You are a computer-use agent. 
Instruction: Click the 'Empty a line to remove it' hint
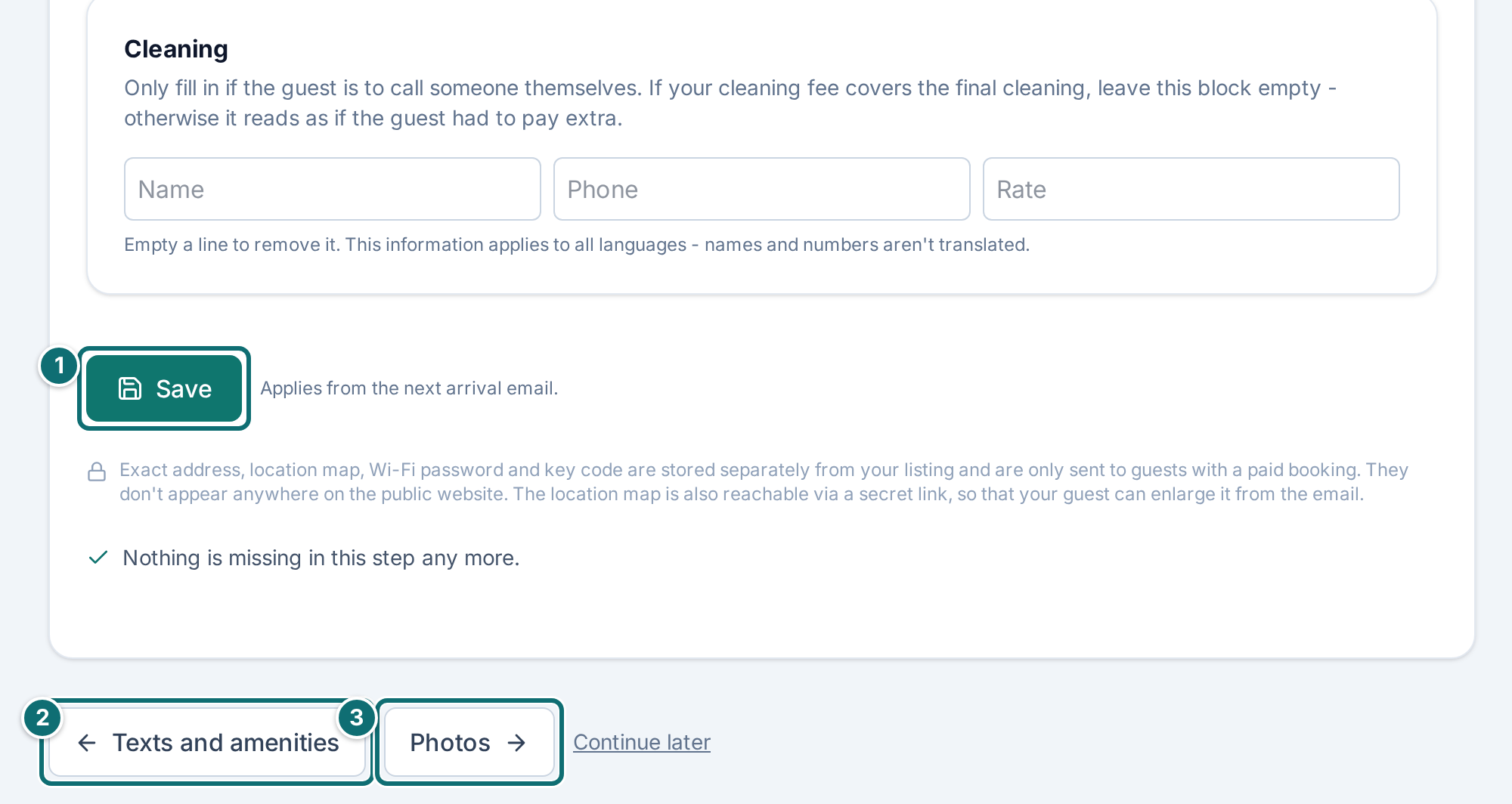[577, 245]
